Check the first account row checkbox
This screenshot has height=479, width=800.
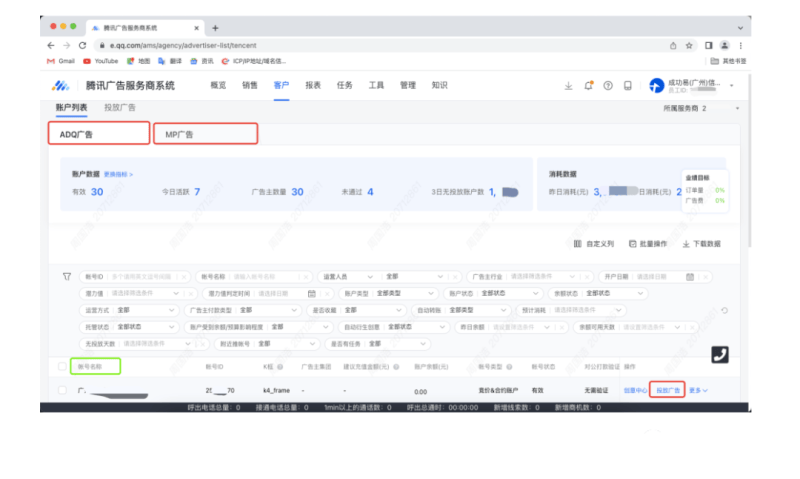point(63,390)
